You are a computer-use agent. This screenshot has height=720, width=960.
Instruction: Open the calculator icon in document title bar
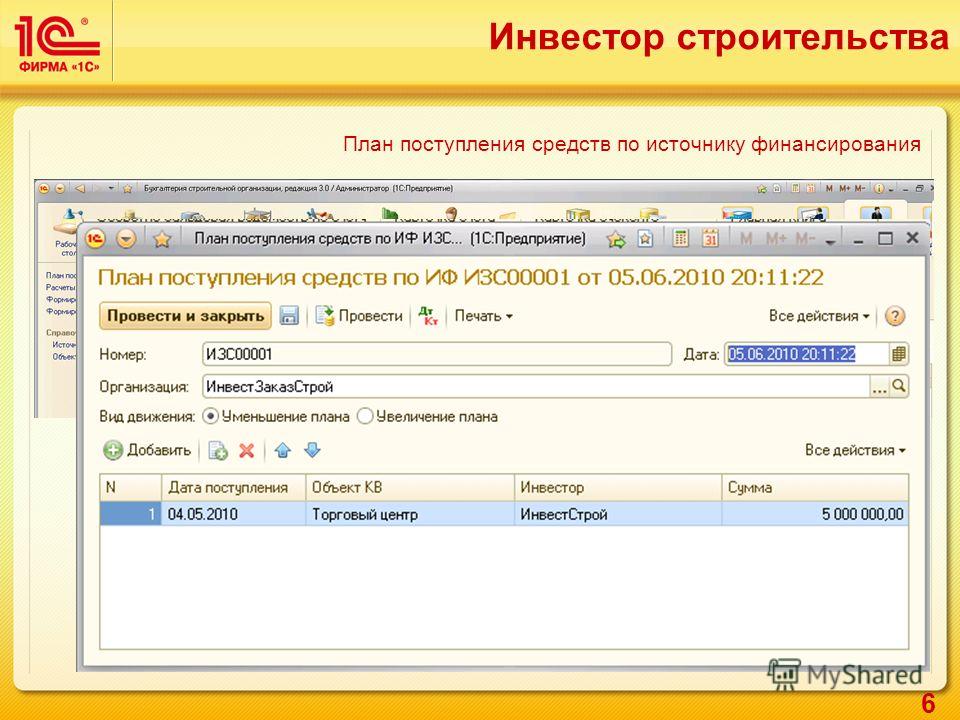pos(680,238)
